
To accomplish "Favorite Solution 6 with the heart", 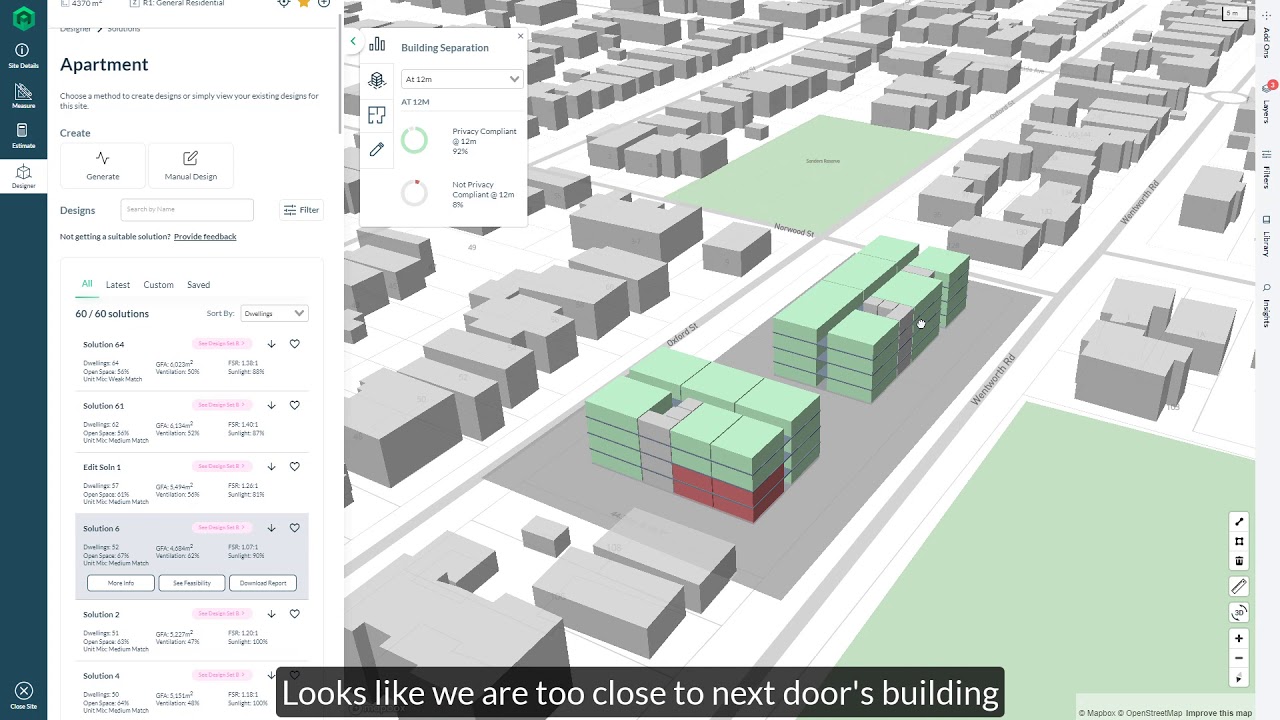I will (x=295, y=527).
